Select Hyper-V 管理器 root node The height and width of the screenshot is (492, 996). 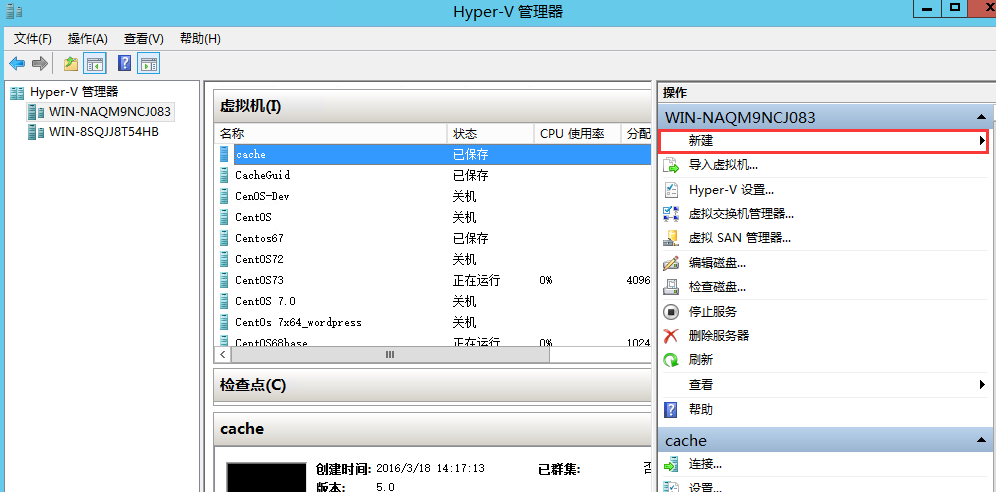(x=74, y=93)
